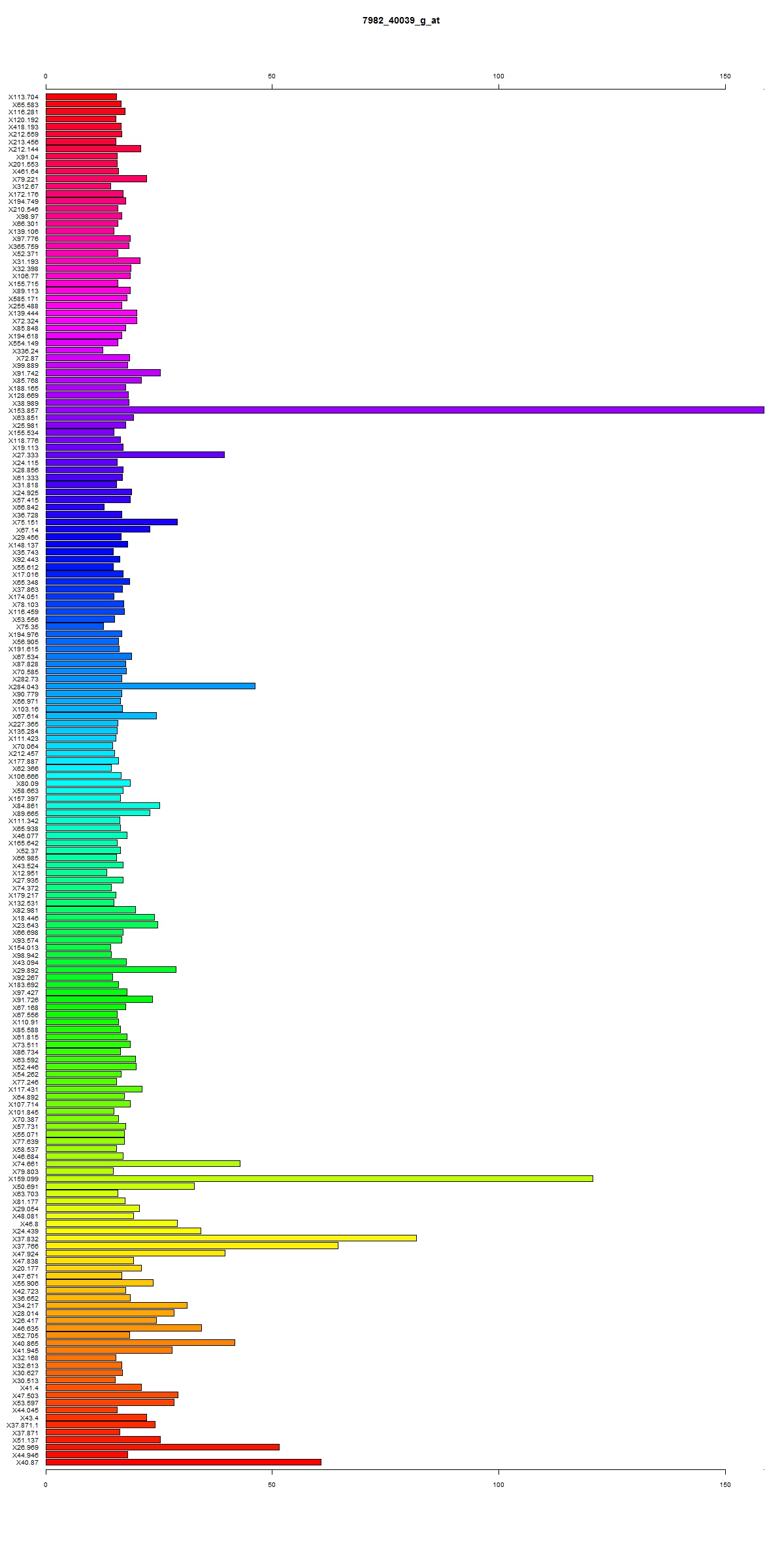Select the row label X37.871.1
Screen dimensions: 784x1568
tap(23, 1426)
